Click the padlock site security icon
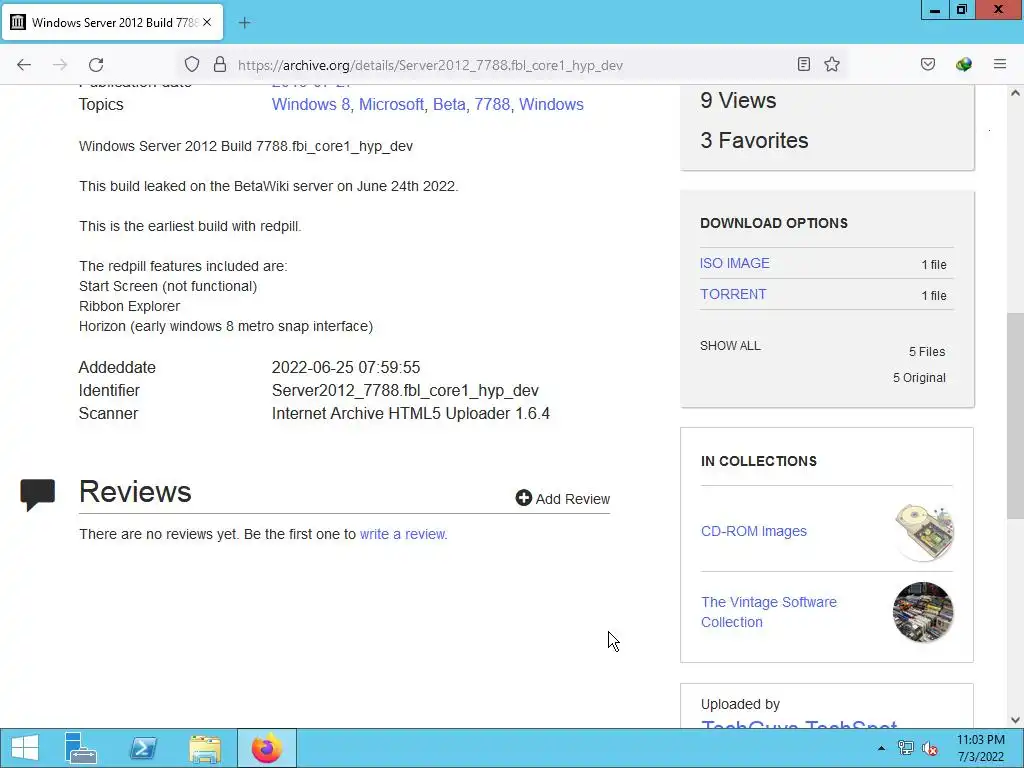 [220, 64]
